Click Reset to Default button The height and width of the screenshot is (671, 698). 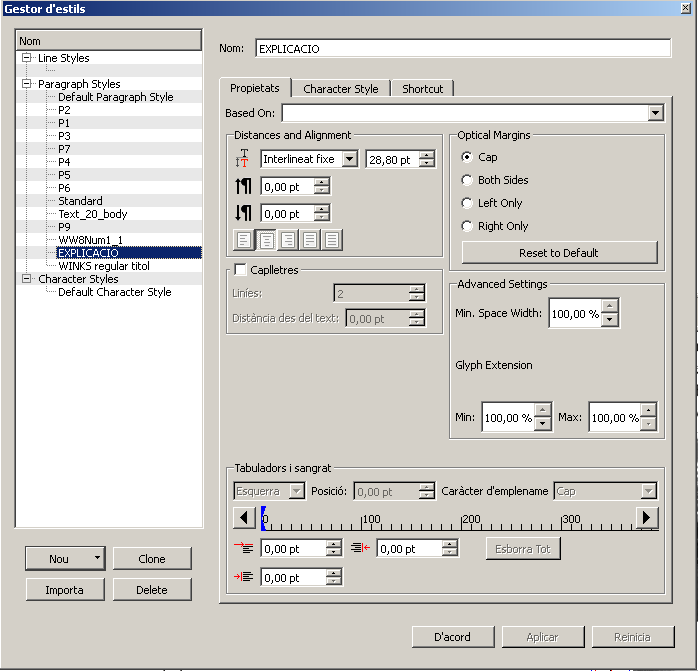559,252
